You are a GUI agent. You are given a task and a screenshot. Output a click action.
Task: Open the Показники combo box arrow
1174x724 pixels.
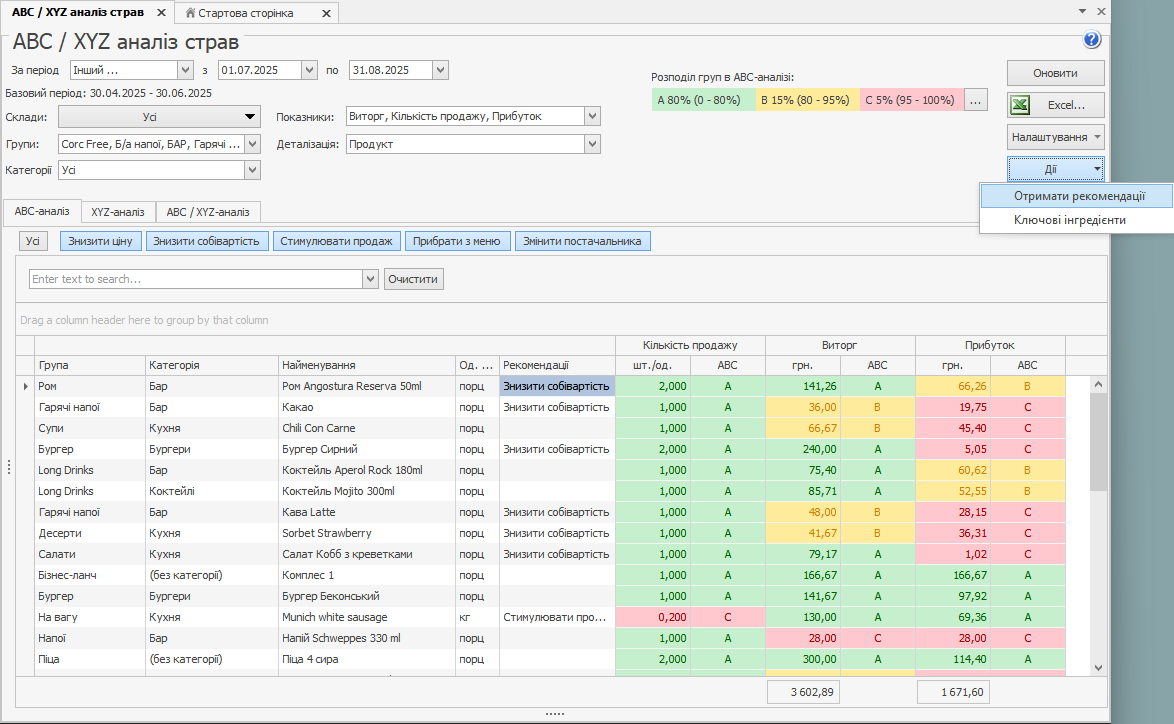click(592, 116)
